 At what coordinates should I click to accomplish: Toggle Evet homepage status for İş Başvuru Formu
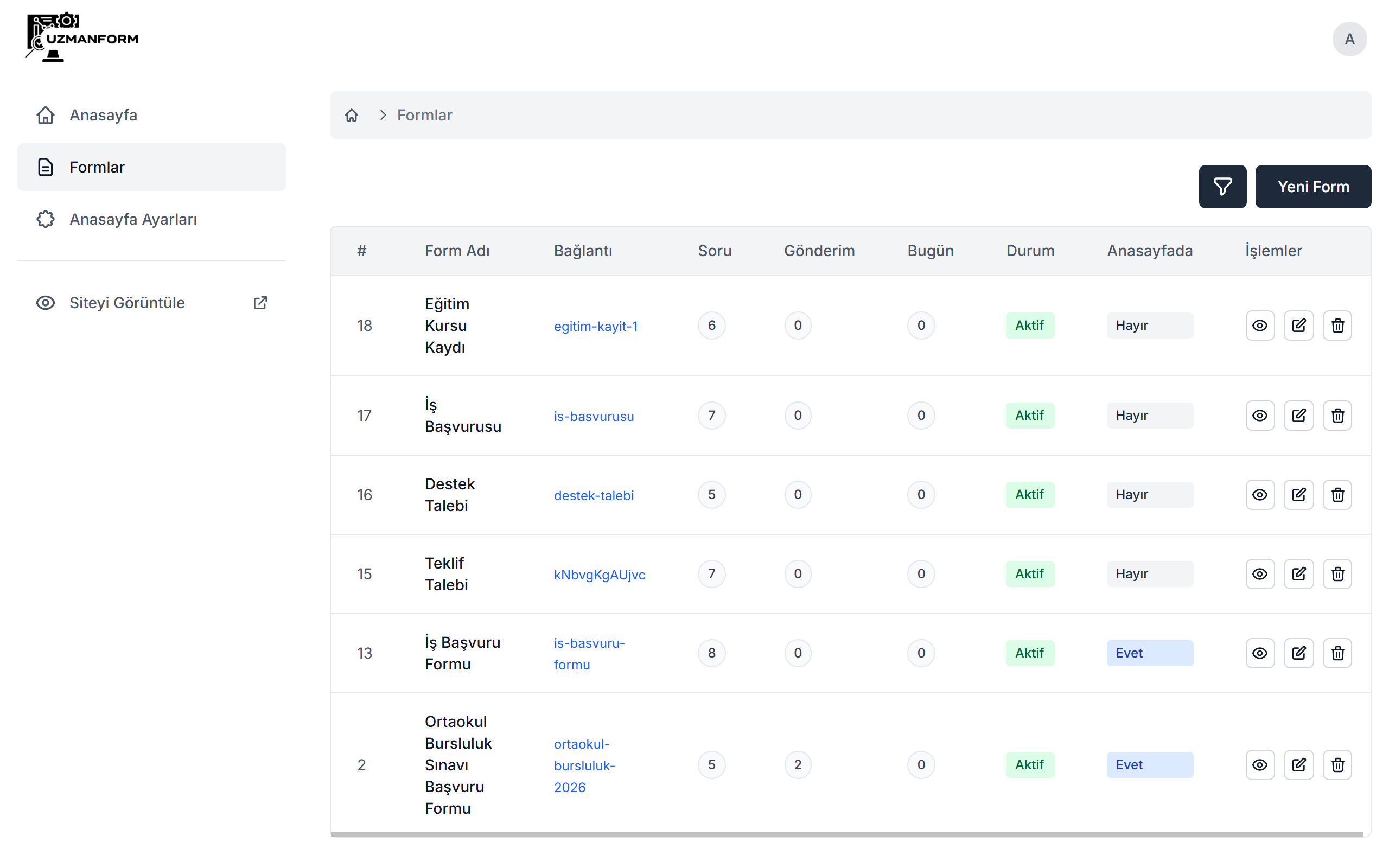pos(1150,653)
